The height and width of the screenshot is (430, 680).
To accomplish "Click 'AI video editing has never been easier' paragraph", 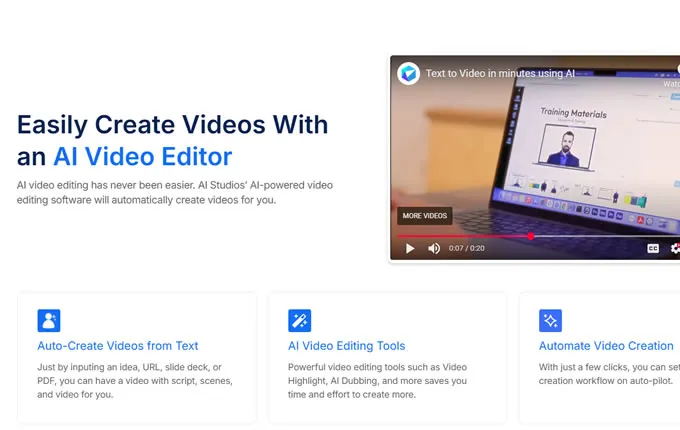I will pos(175,192).
